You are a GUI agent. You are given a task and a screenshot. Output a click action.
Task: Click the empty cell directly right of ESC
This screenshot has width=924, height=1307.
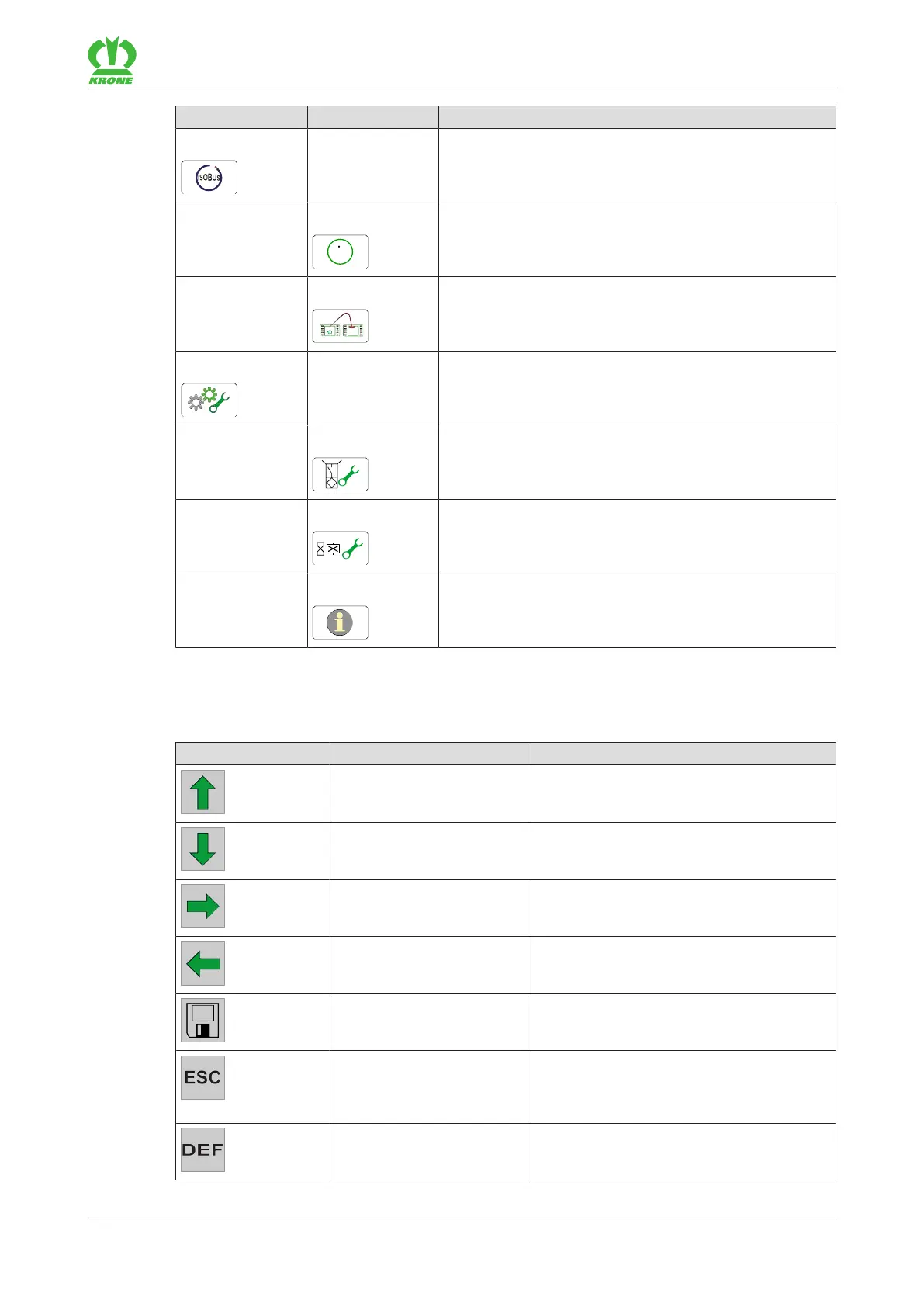[428, 1087]
